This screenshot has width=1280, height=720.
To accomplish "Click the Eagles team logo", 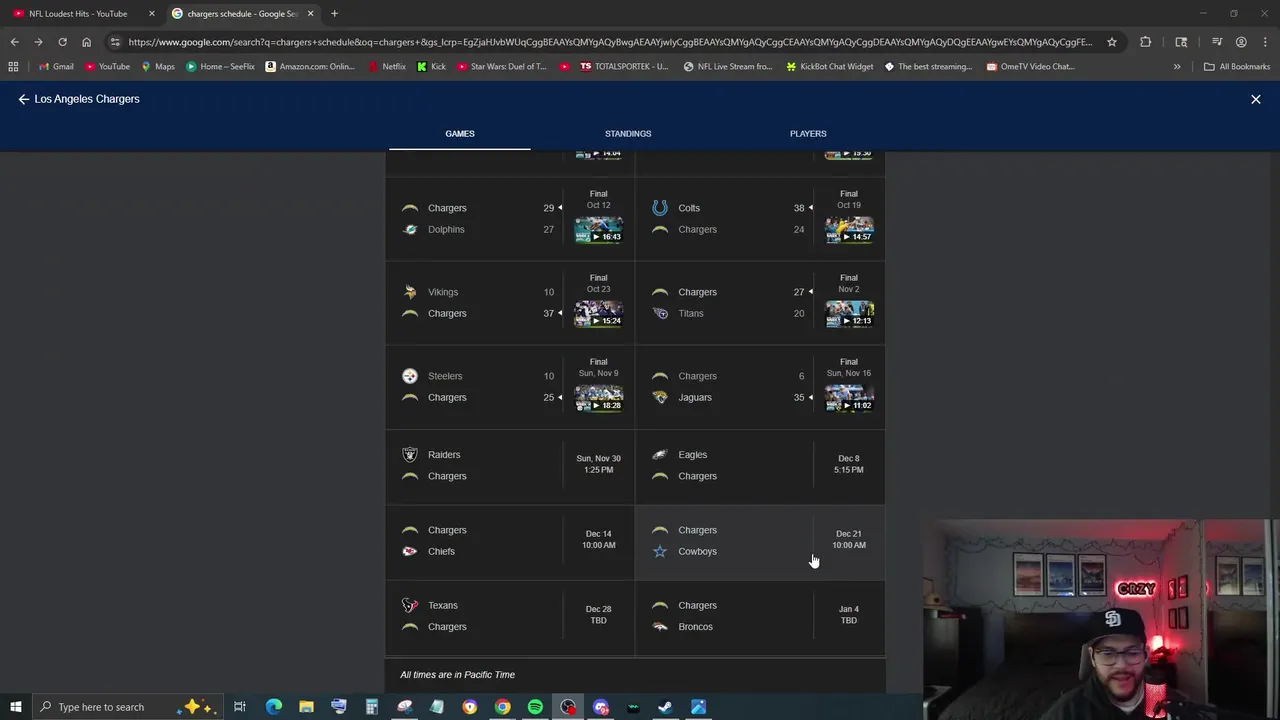I will 660,455.
